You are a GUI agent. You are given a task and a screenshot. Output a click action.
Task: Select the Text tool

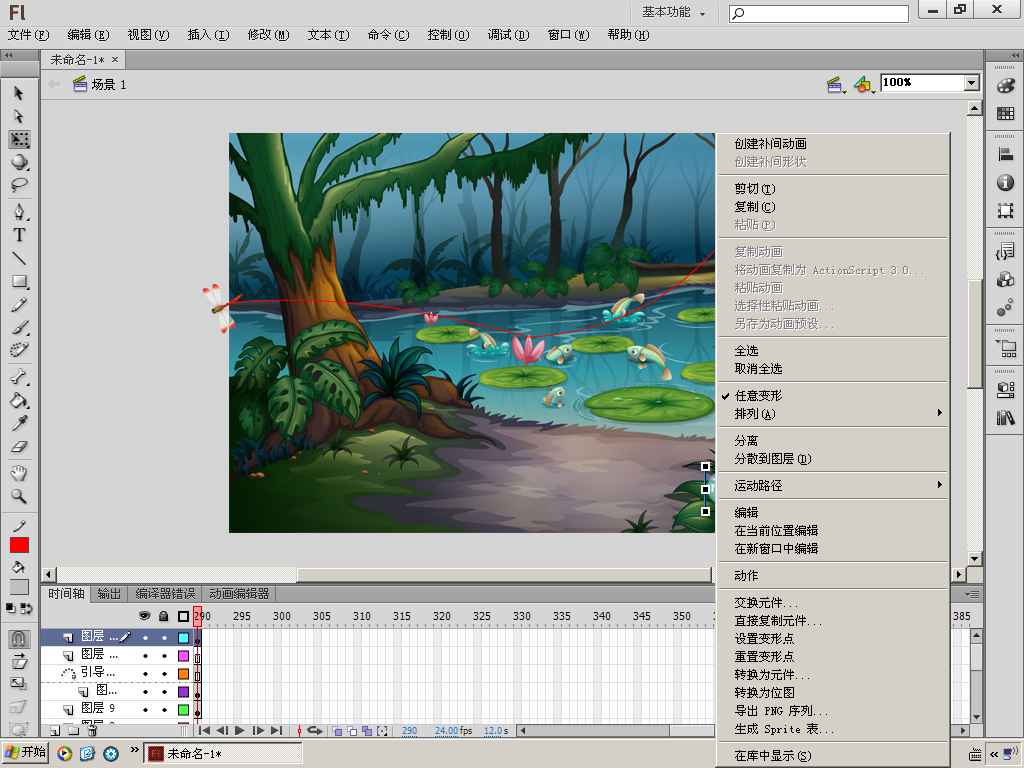[x=19, y=235]
